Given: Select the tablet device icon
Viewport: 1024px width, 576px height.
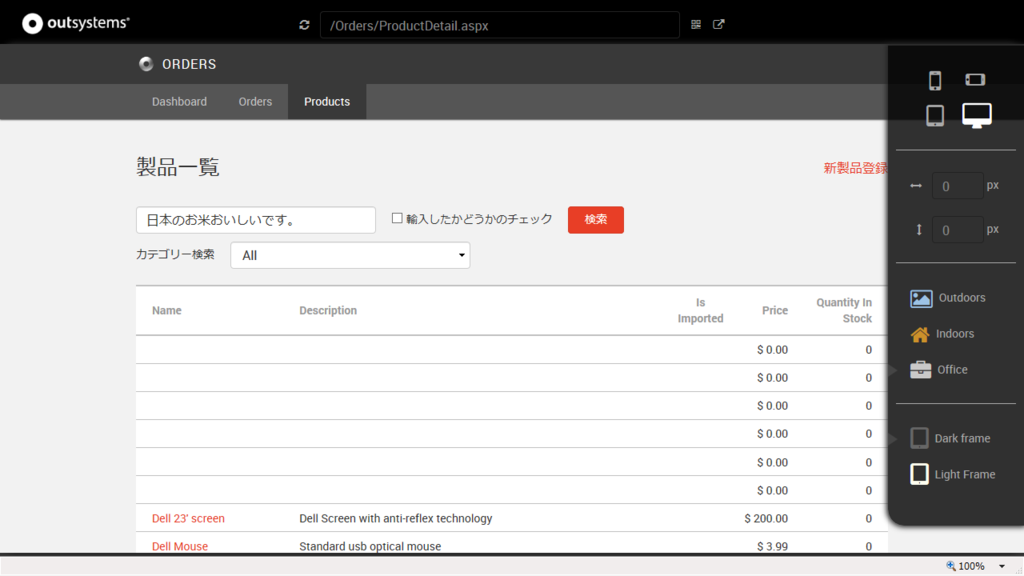Looking at the screenshot, I should click(935, 116).
